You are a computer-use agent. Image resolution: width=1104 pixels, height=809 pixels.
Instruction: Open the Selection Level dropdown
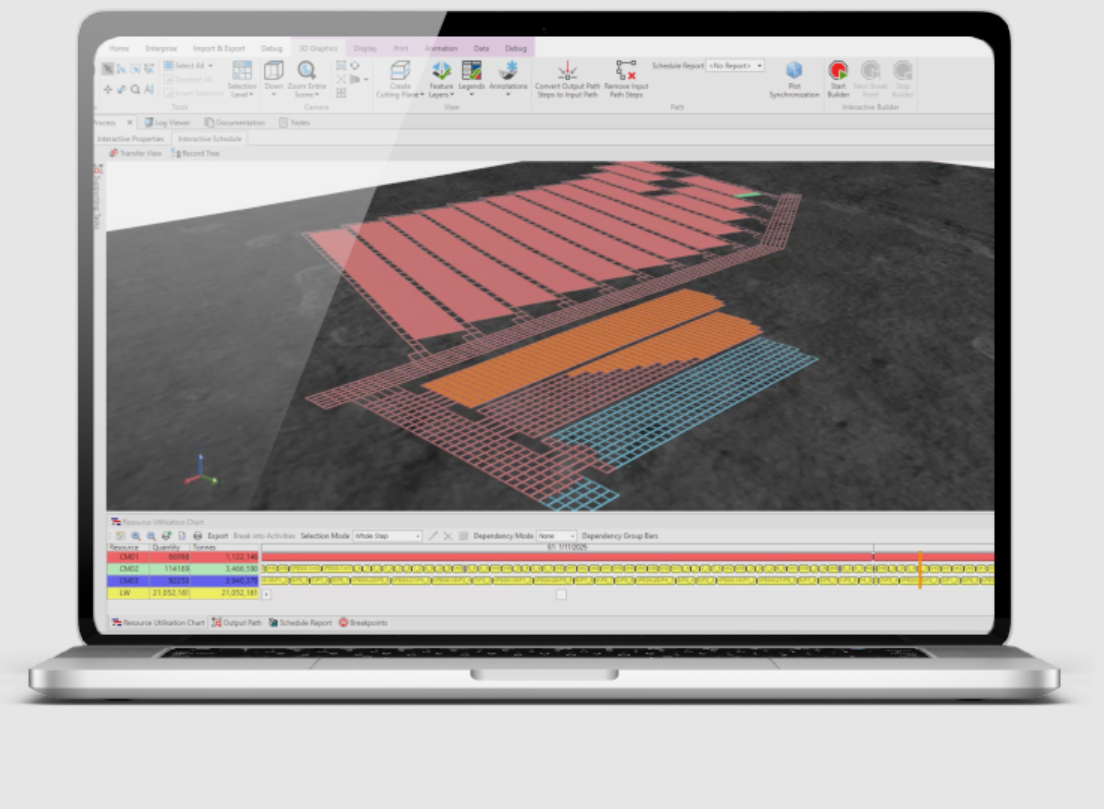click(242, 79)
